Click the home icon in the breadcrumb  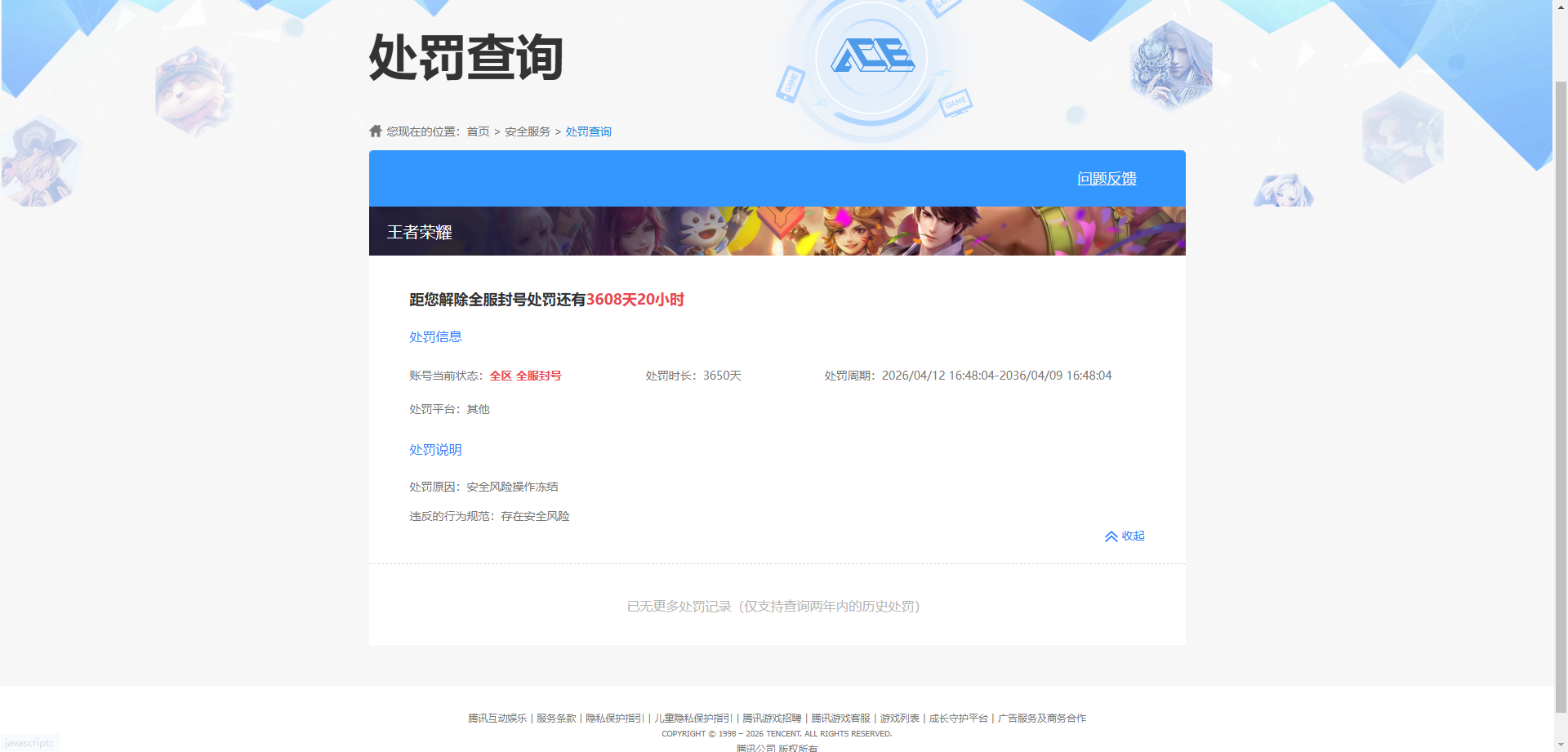(376, 131)
